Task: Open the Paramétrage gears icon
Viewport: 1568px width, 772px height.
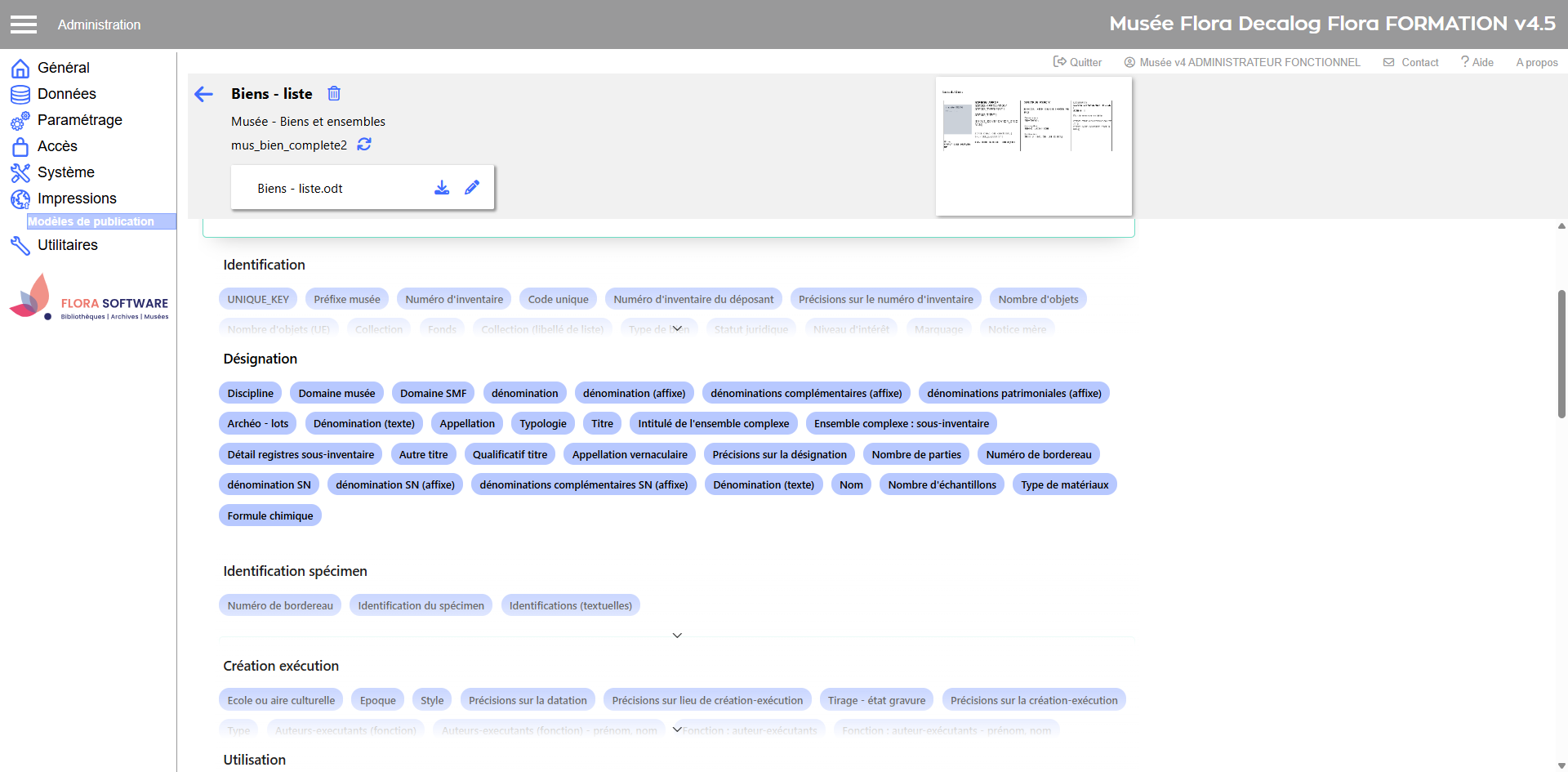Action: click(20, 121)
